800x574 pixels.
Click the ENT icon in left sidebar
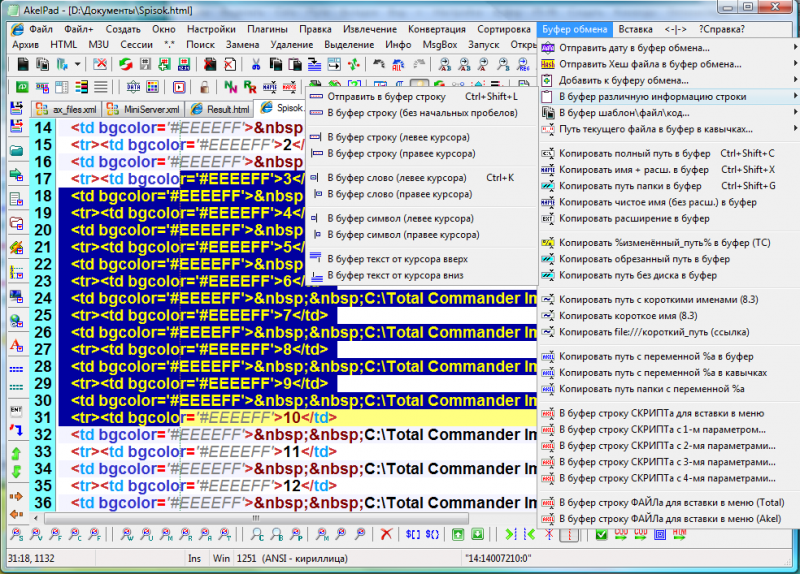tap(16, 411)
